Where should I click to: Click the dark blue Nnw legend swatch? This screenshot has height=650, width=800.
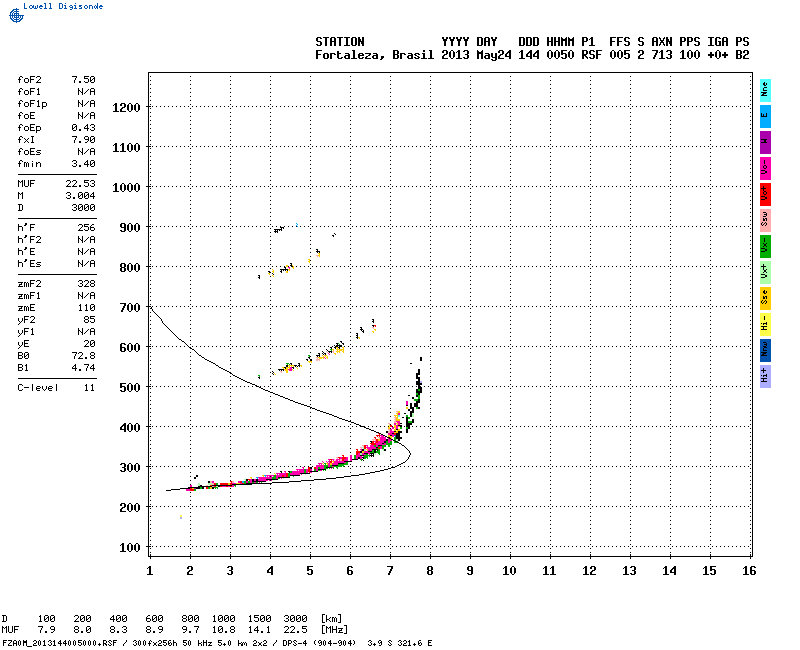pyautogui.click(x=765, y=349)
